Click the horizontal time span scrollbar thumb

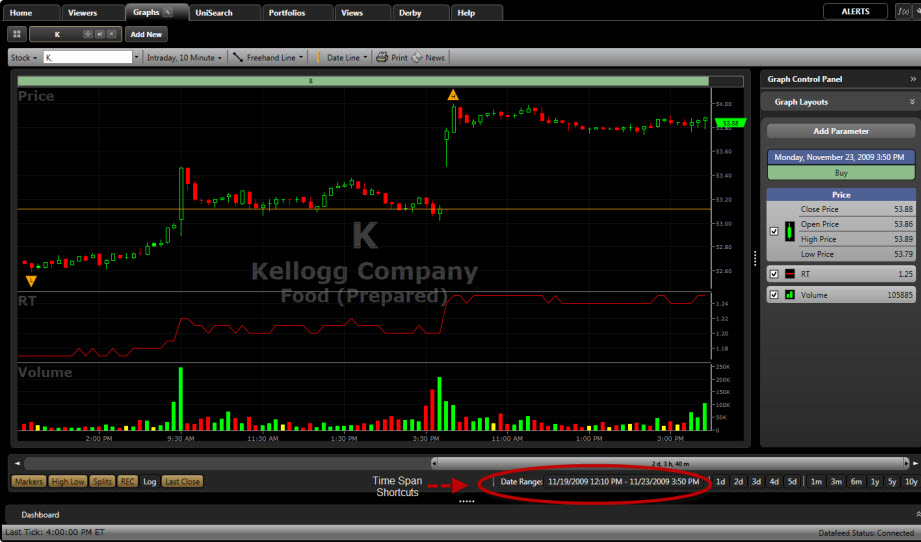[x=669, y=463]
